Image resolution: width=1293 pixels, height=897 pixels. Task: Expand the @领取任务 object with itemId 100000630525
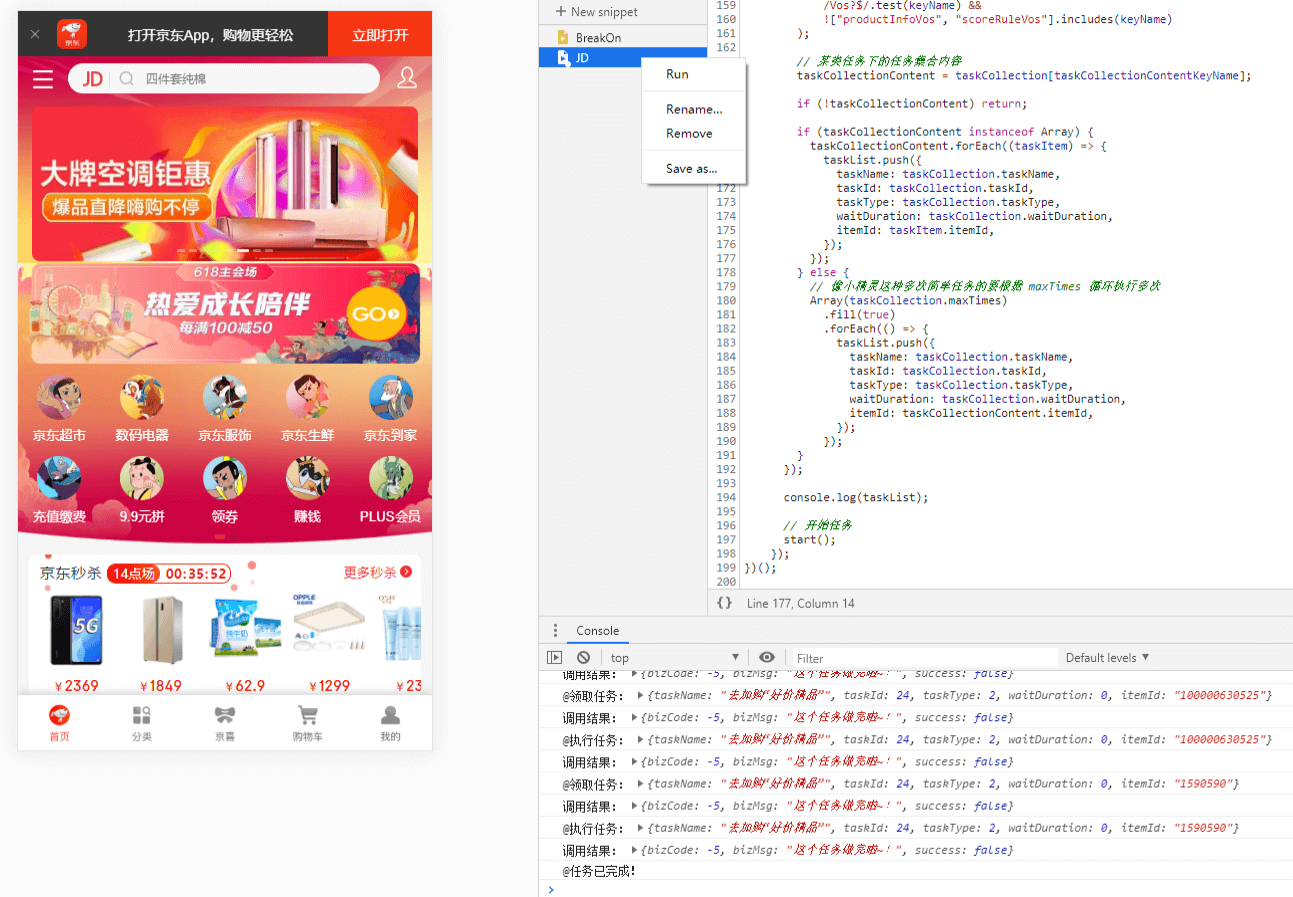(639, 696)
